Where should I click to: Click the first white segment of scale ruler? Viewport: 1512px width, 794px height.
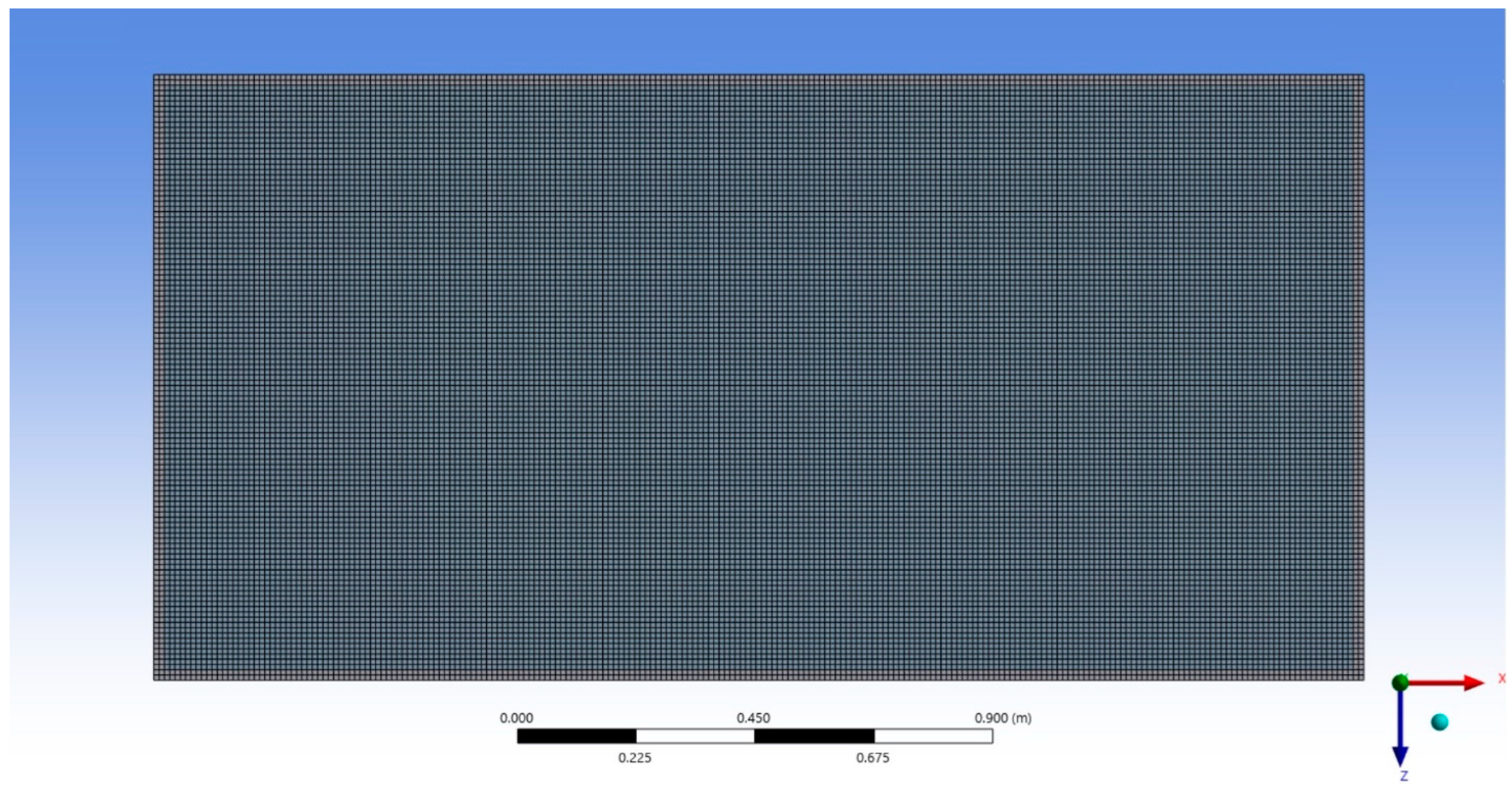coord(695,736)
